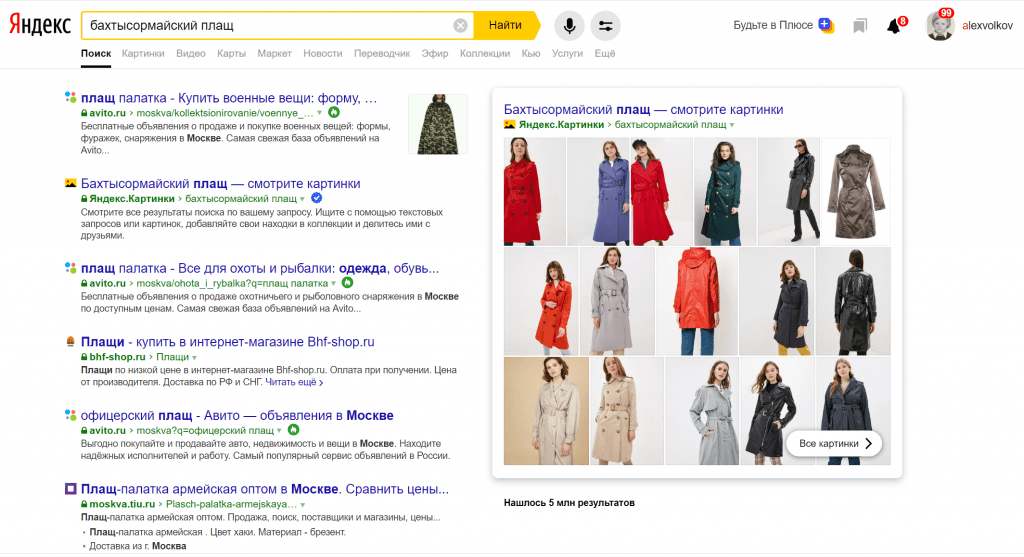Viewport: 1024px width, 557px height.
Task: Open brown-grey trench coat on mannequin image
Action: click(856, 191)
